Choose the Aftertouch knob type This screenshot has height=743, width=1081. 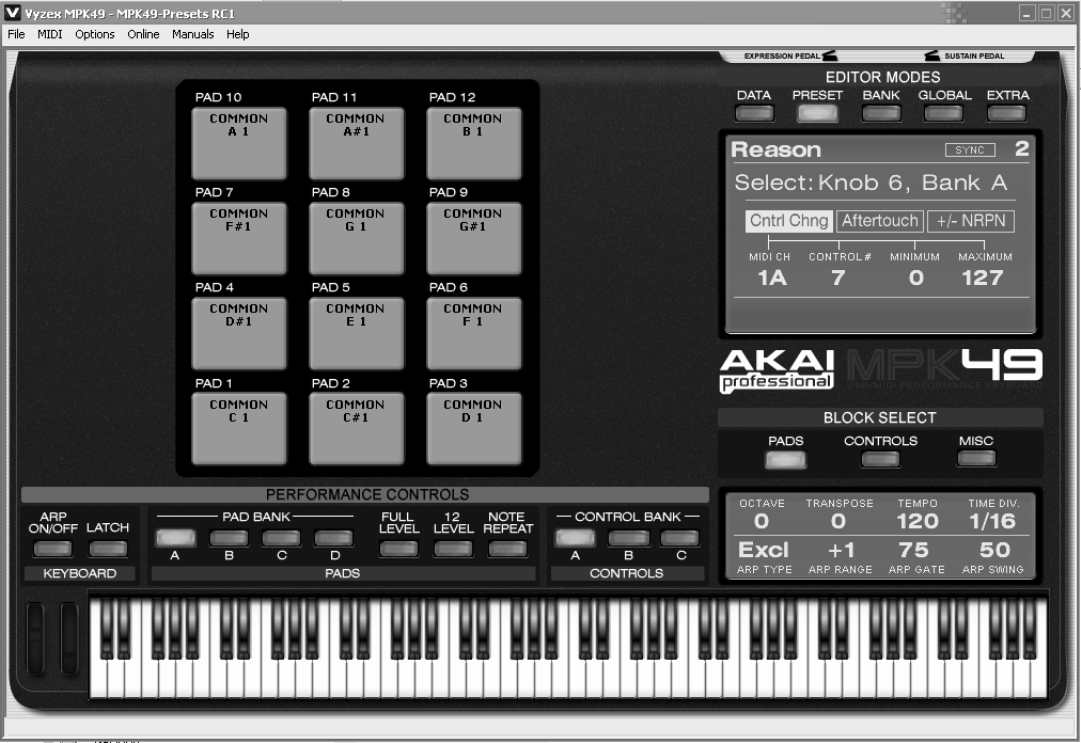880,221
